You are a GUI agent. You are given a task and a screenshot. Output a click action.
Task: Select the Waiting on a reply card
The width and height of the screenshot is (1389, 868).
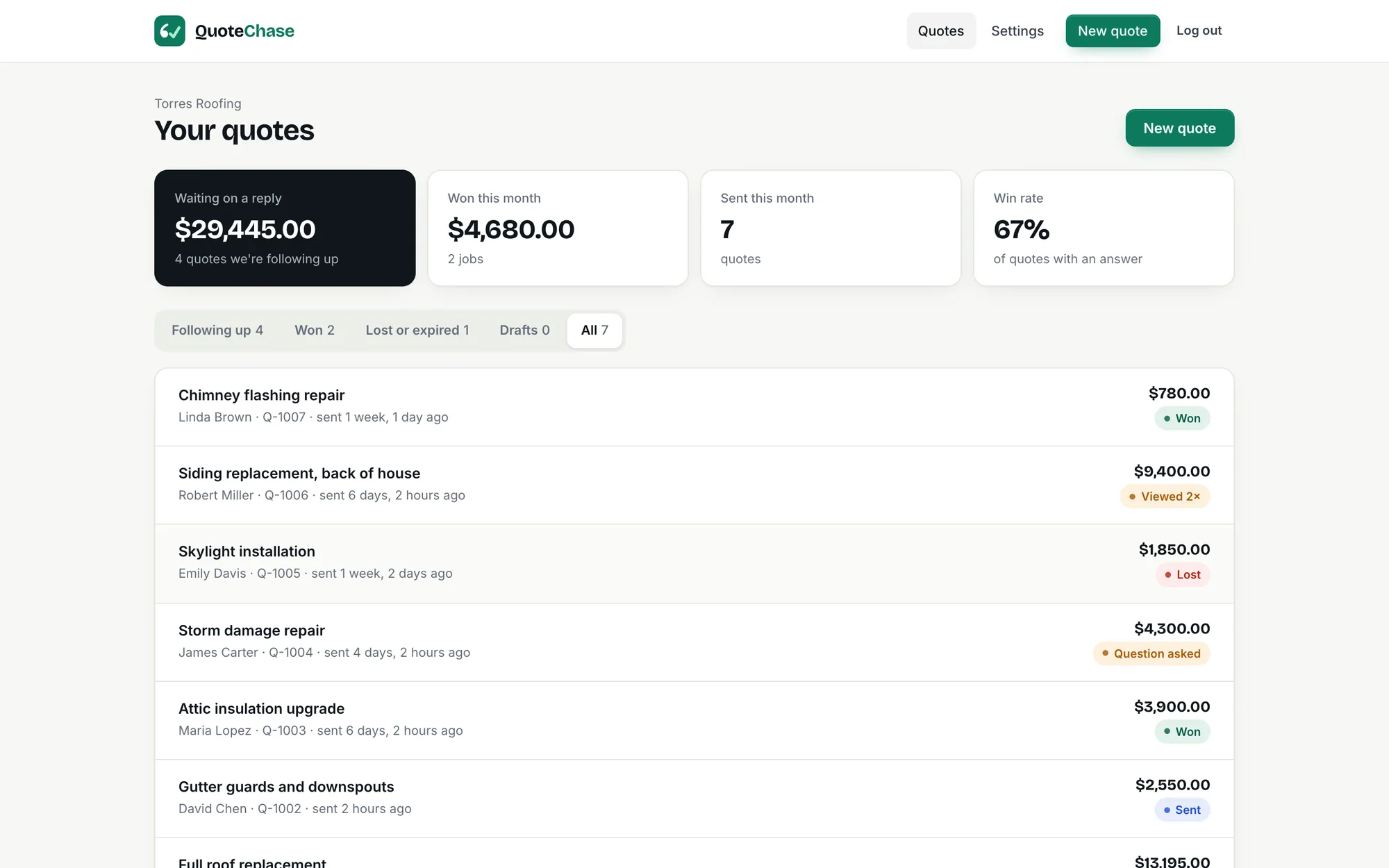click(285, 228)
